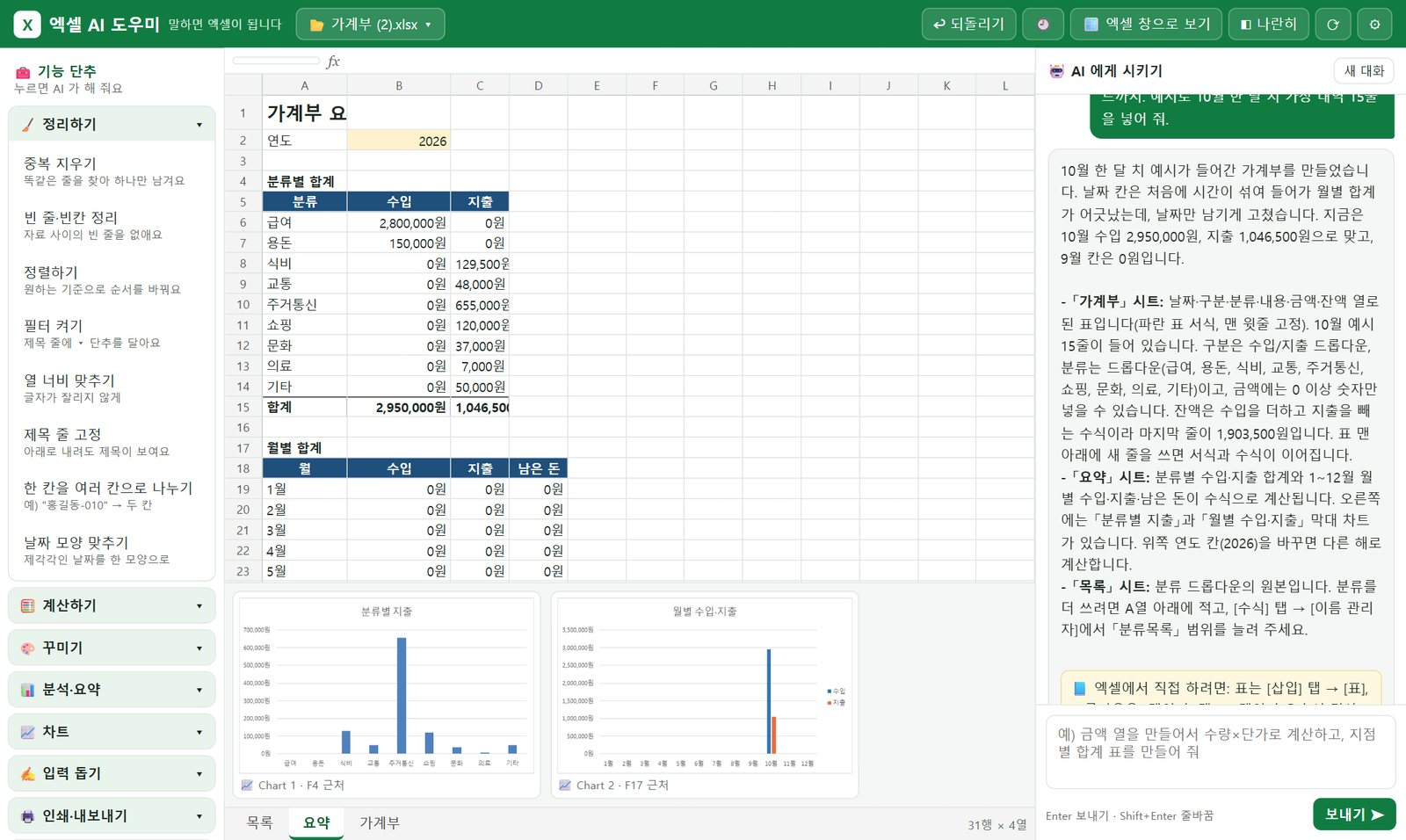Switch to the 가계부 sheet tab

380,822
